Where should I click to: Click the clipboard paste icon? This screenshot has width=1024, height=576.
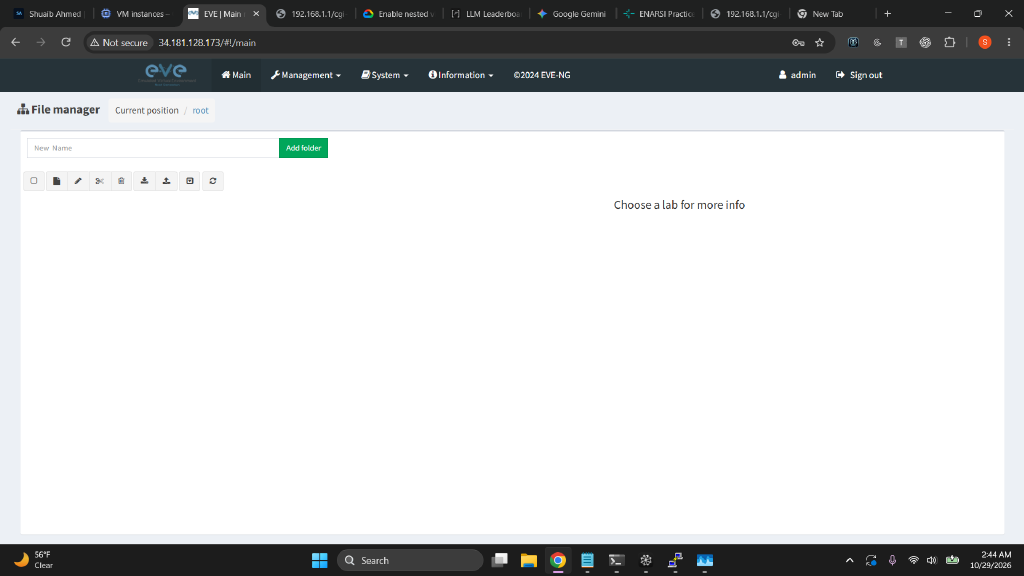(x=121, y=181)
